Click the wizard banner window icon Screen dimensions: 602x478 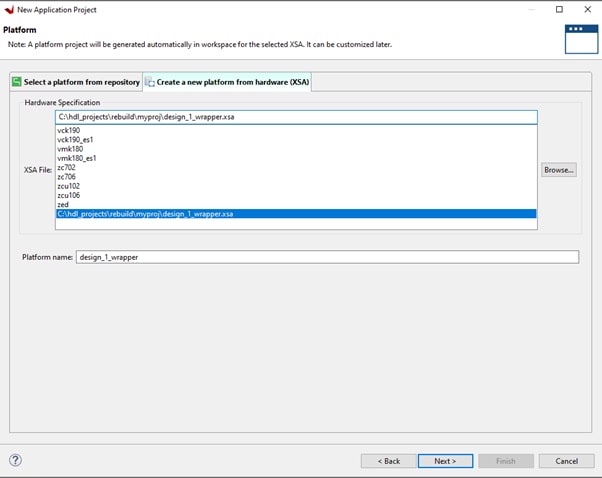pyautogui.click(x=580, y=38)
